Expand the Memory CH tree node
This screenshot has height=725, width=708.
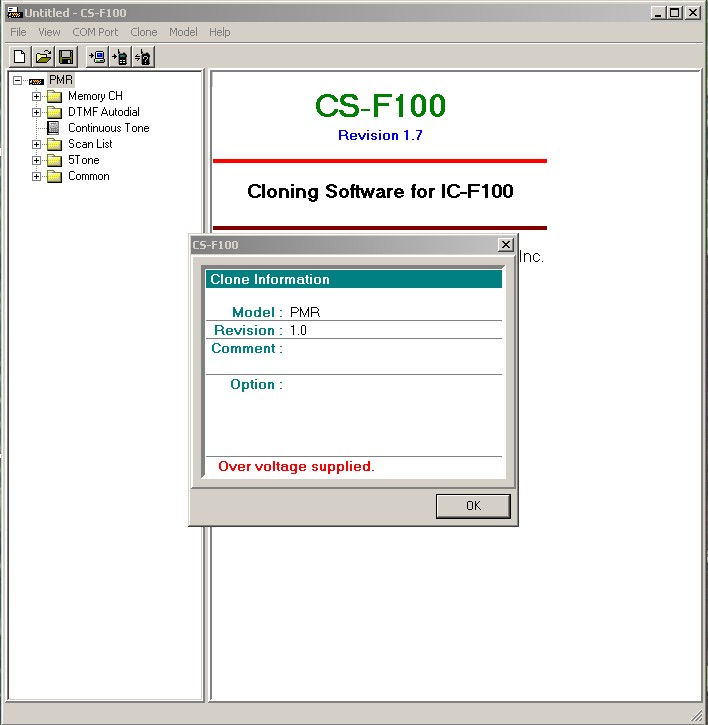(x=36, y=96)
